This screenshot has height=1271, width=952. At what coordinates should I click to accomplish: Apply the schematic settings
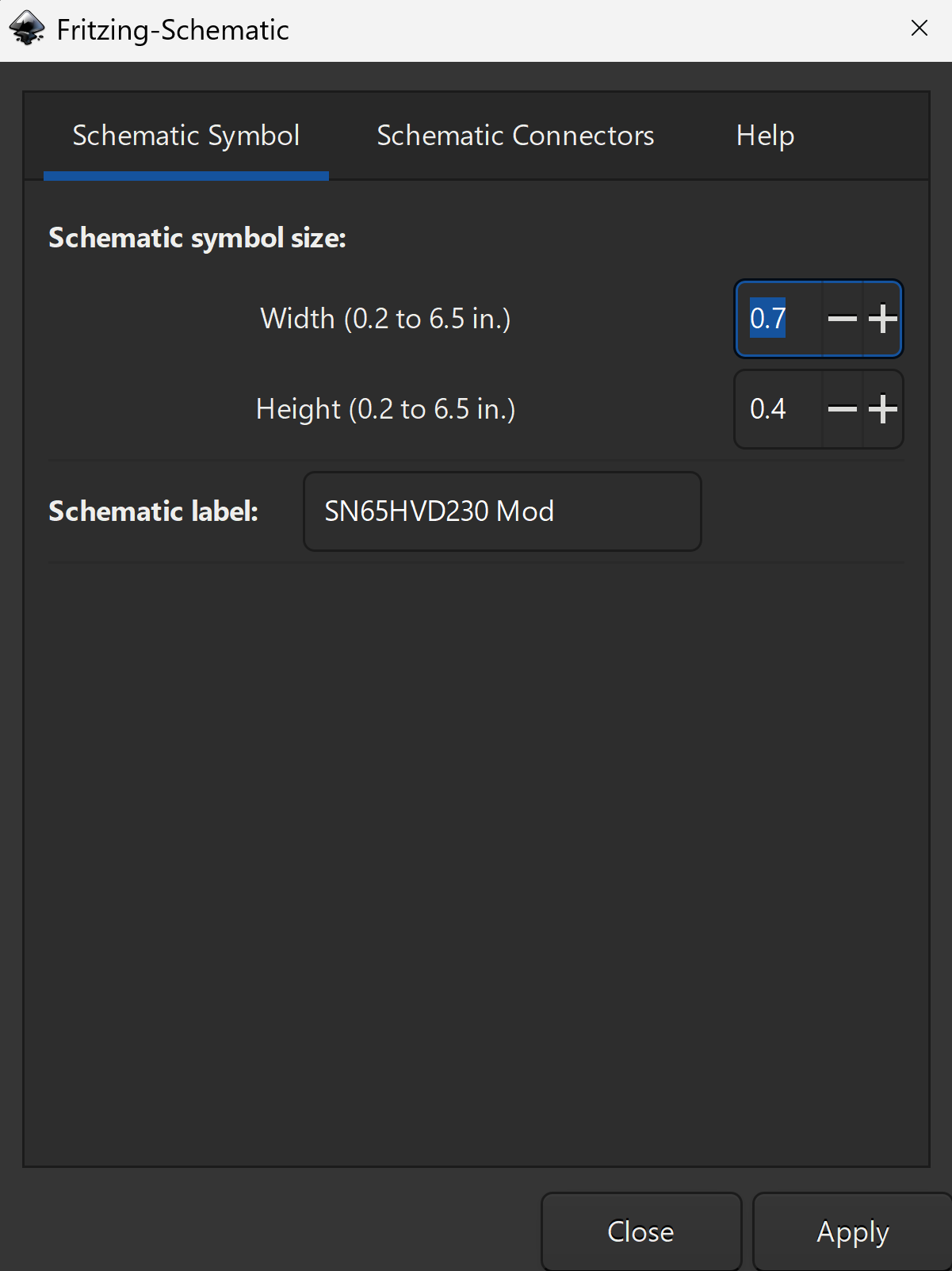click(x=852, y=1232)
